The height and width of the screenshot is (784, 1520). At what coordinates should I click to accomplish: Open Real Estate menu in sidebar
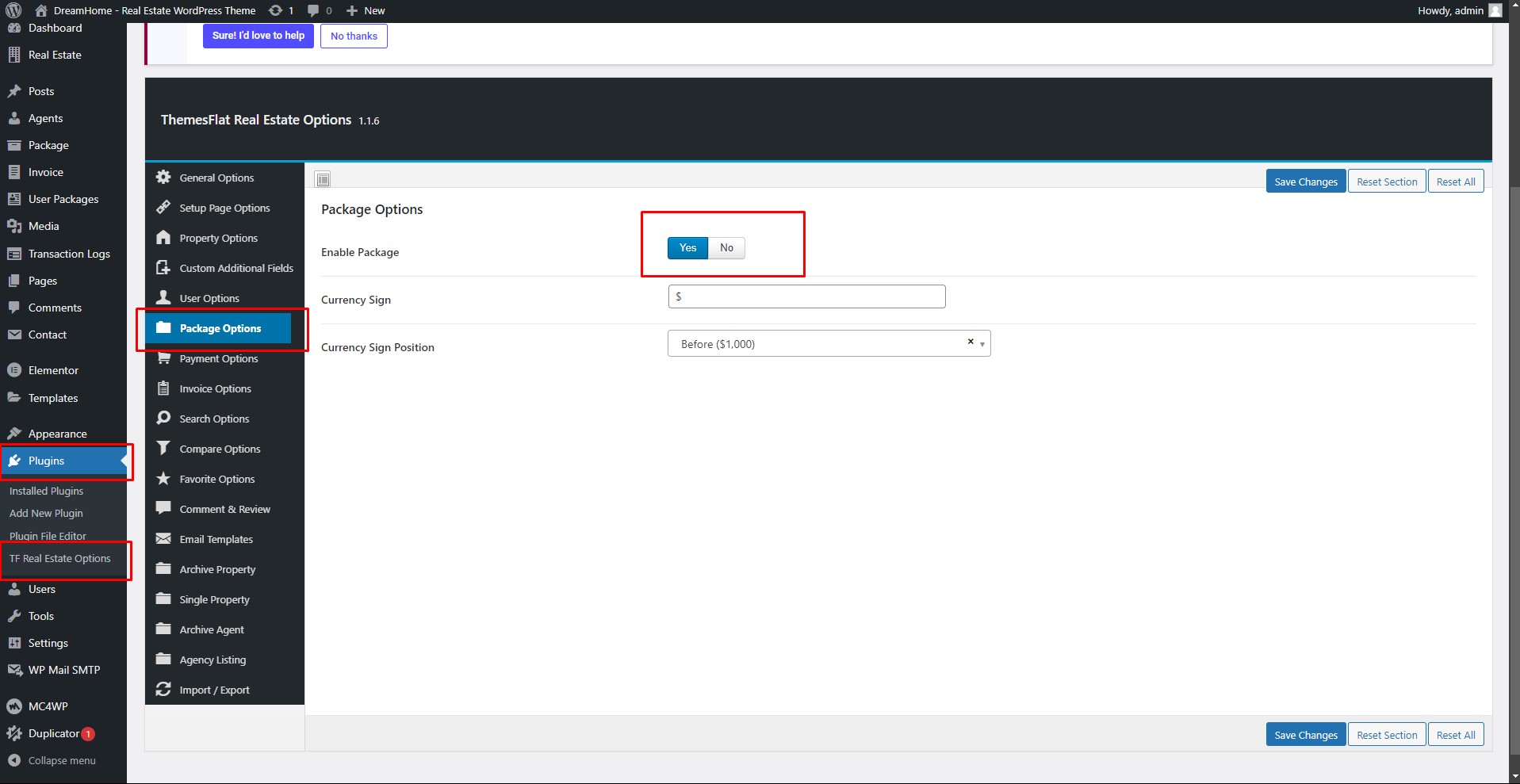[63, 55]
